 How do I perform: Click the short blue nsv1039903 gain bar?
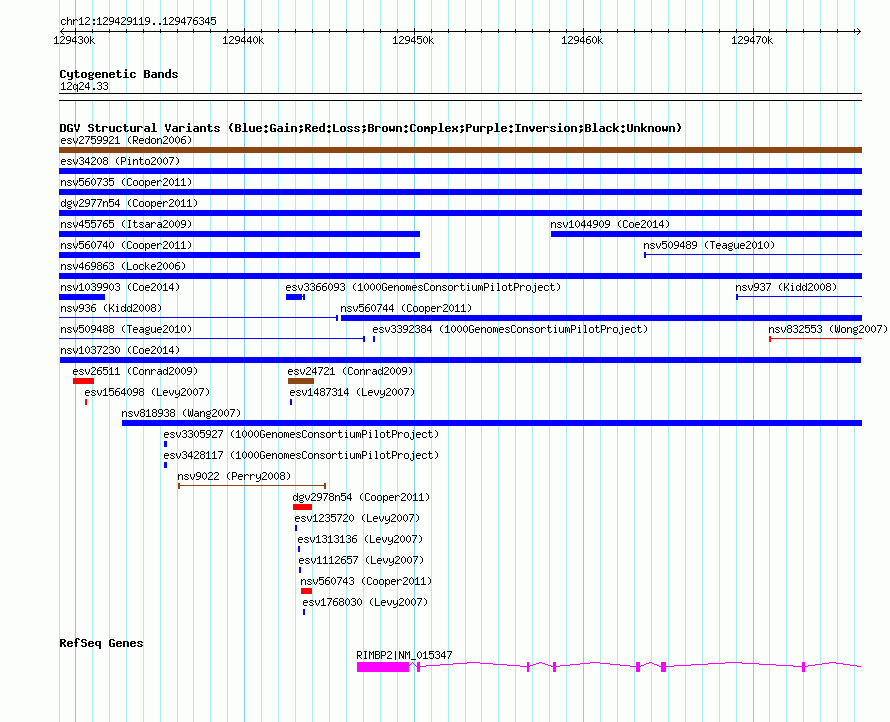click(82, 297)
